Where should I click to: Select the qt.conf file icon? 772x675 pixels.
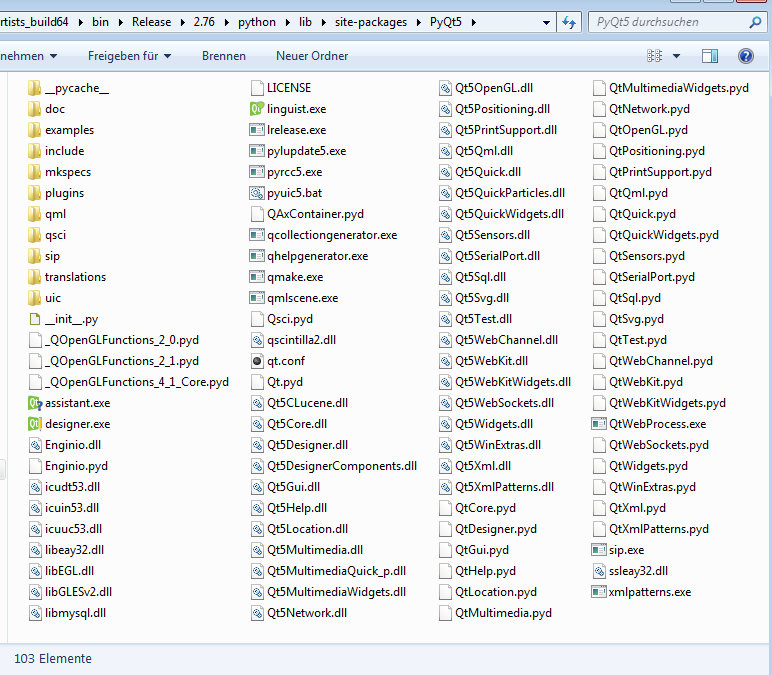click(258, 361)
